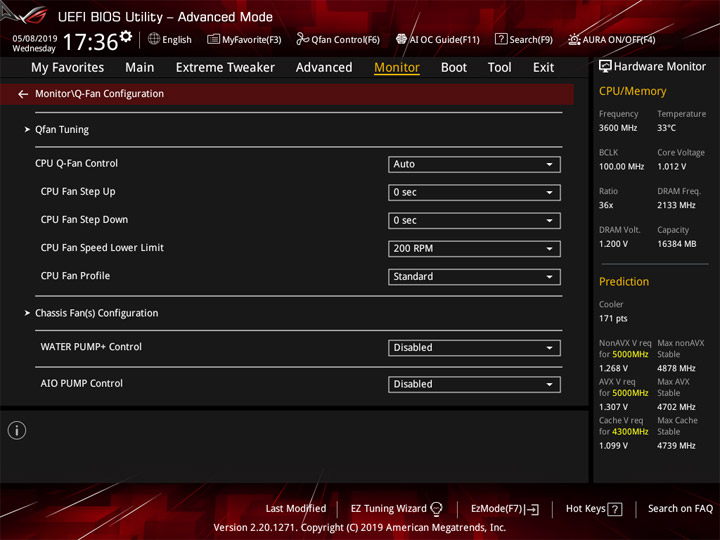Open Search(F9) question mark icon
Image resolution: width=720 pixels, height=540 pixels.
pyautogui.click(x=501, y=39)
